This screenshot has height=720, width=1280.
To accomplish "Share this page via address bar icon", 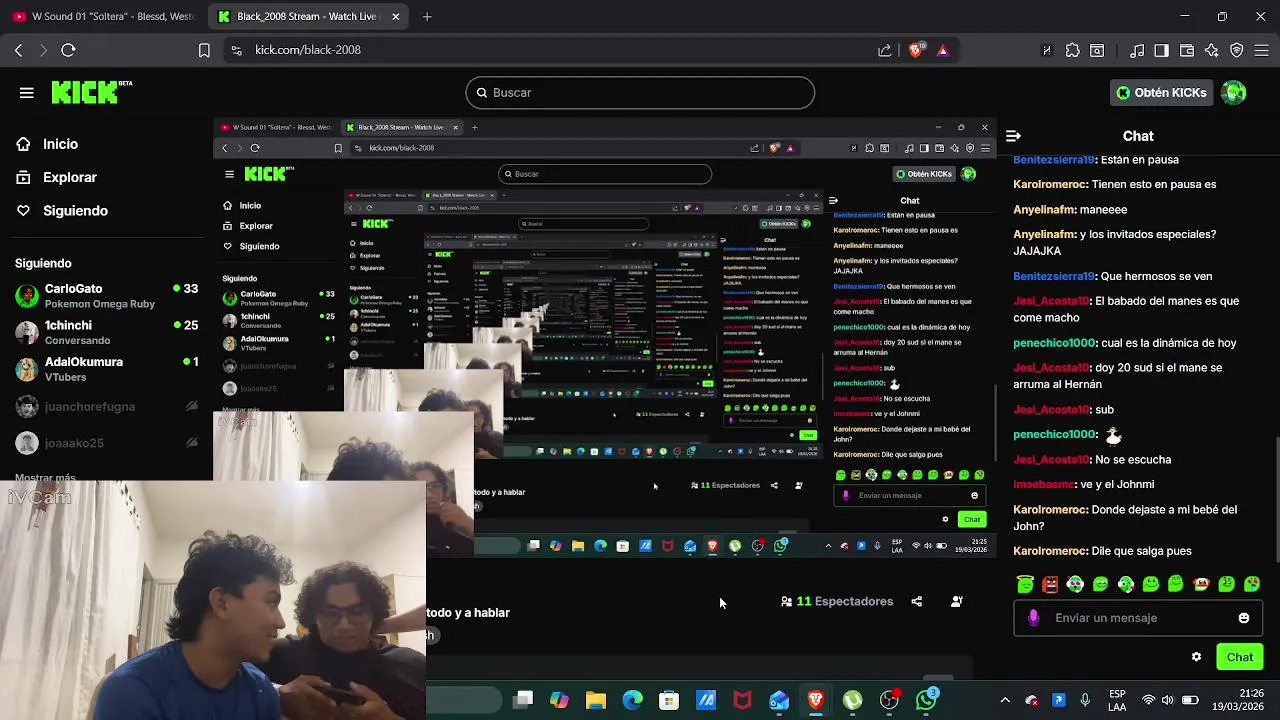I will tap(884, 50).
